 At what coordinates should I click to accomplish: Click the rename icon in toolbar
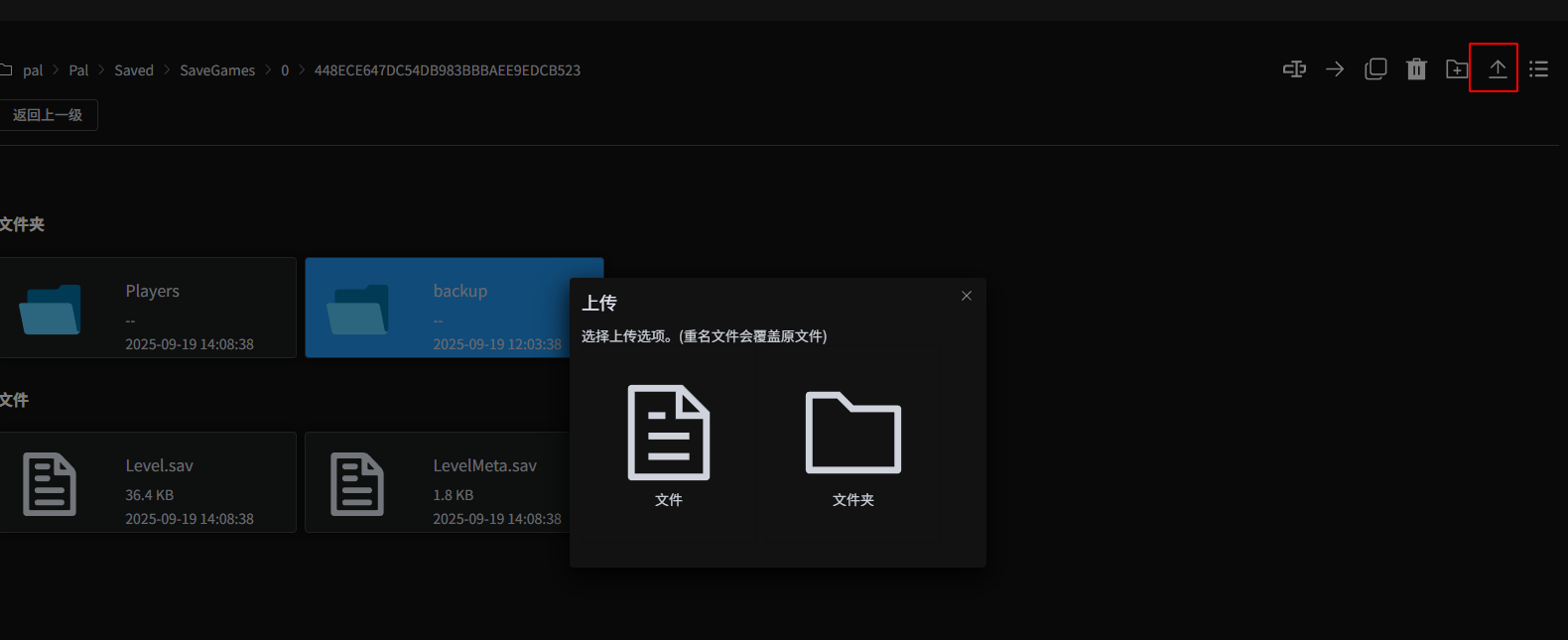[1294, 68]
